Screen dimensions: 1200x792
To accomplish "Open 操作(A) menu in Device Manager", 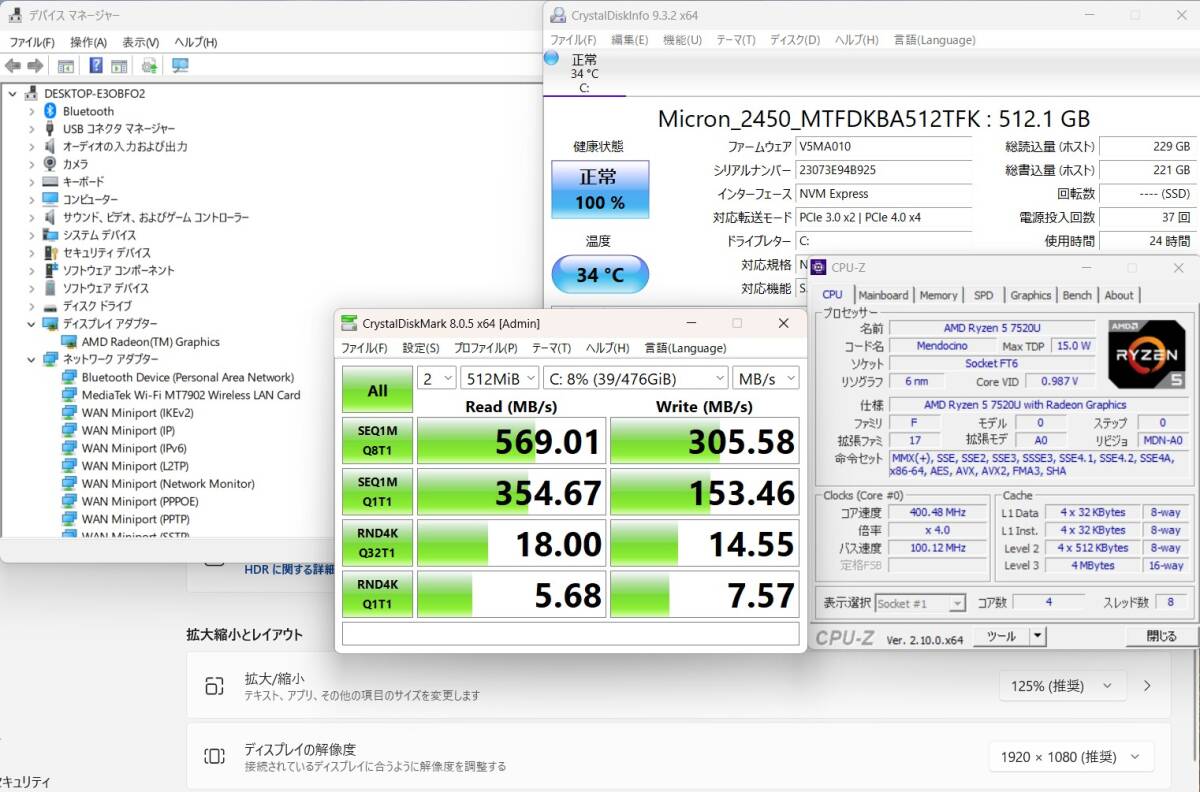I will pyautogui.click(x=88, y=42).
